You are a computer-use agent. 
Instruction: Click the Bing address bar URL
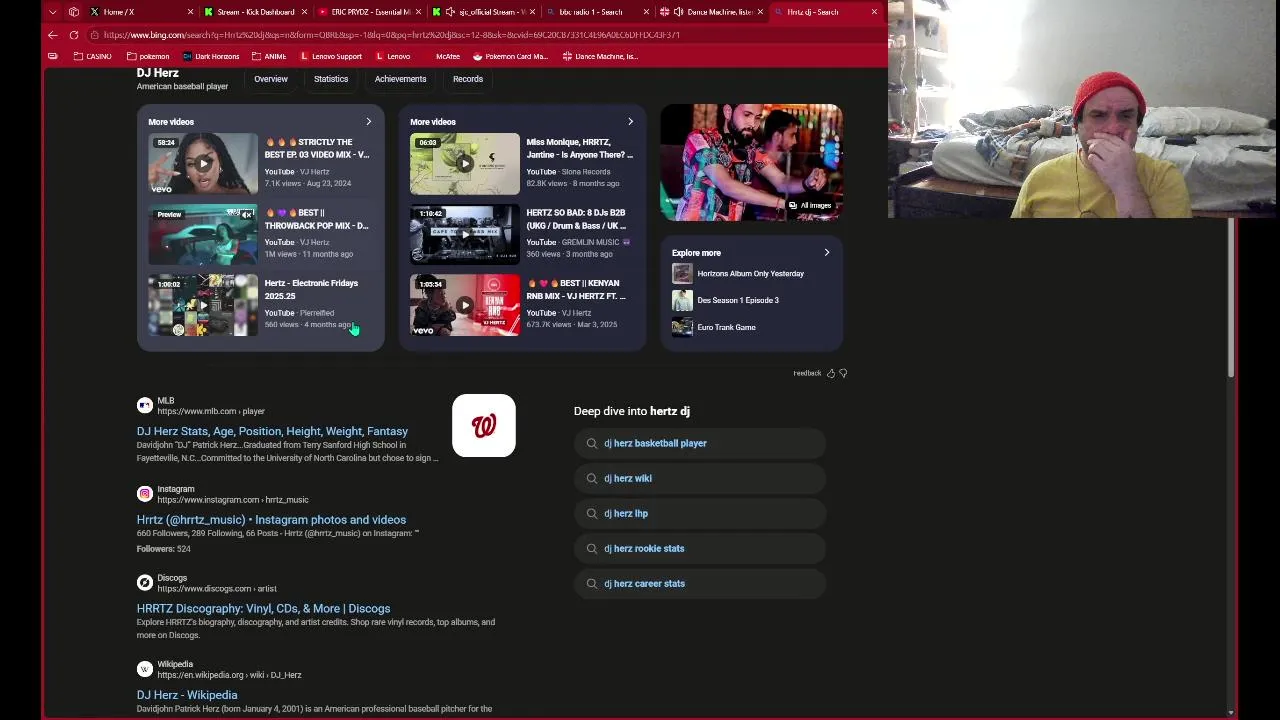pyautogui.click(x=392, y=35)
